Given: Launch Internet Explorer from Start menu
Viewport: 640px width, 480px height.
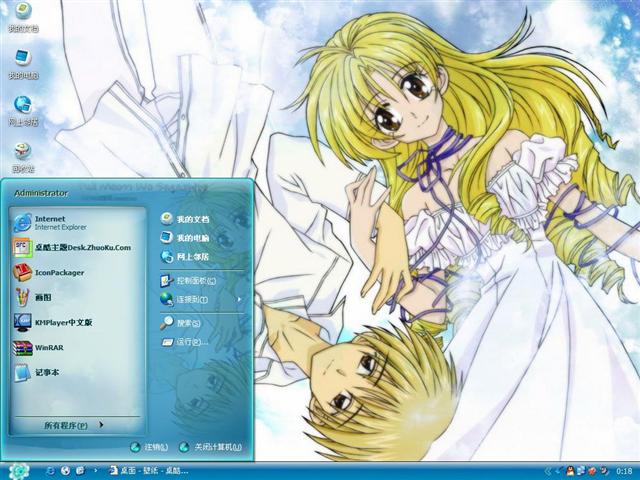Looking at the screenshot, I should click(x=78, y=223).
